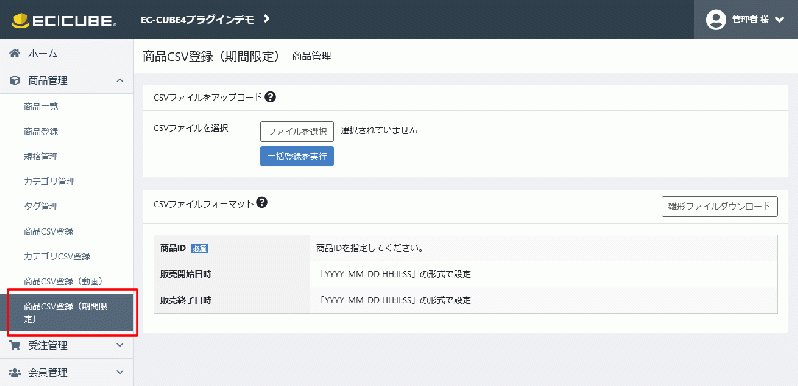Collapse the 商品管理 menu chevron
The image size is (798, 386).
(x=120, y=80)
